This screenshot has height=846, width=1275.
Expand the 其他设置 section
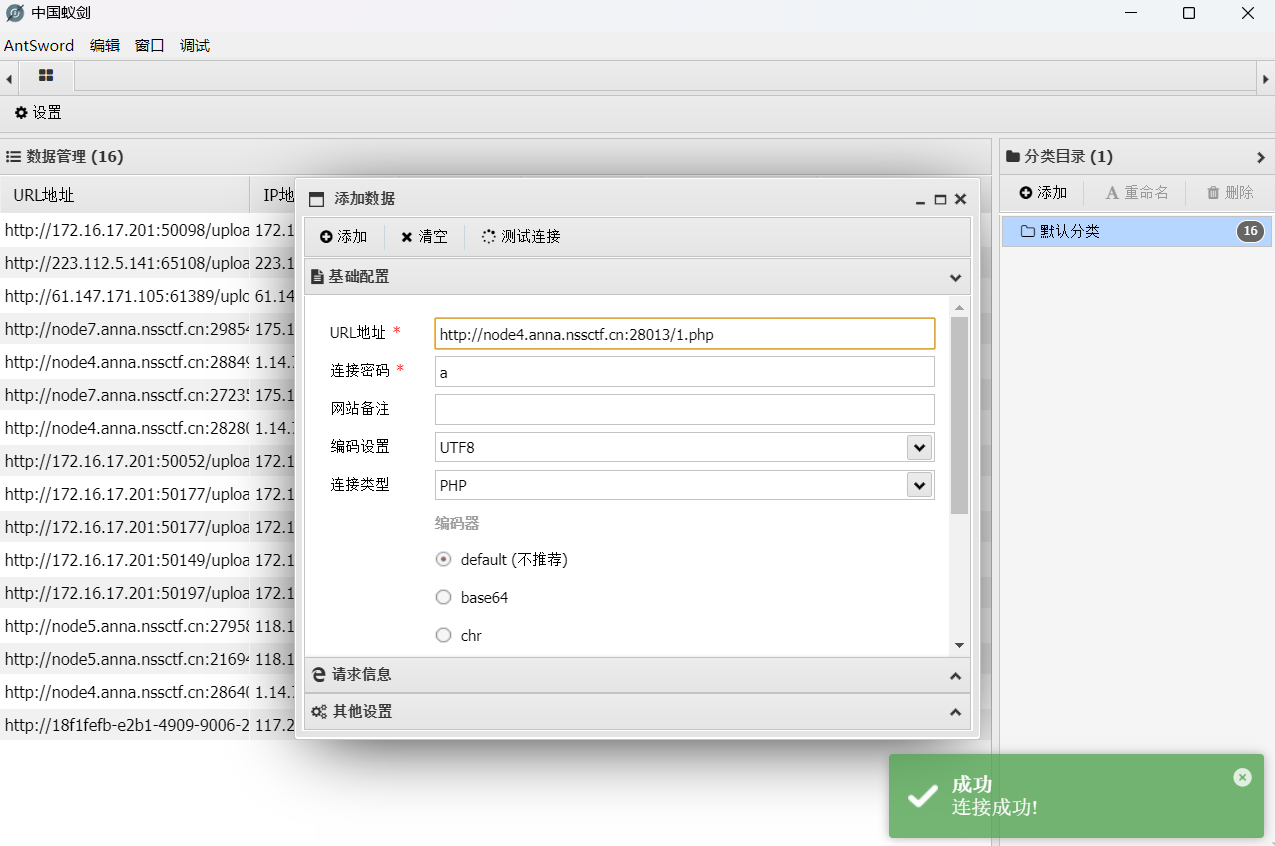[x=637, y=712]
